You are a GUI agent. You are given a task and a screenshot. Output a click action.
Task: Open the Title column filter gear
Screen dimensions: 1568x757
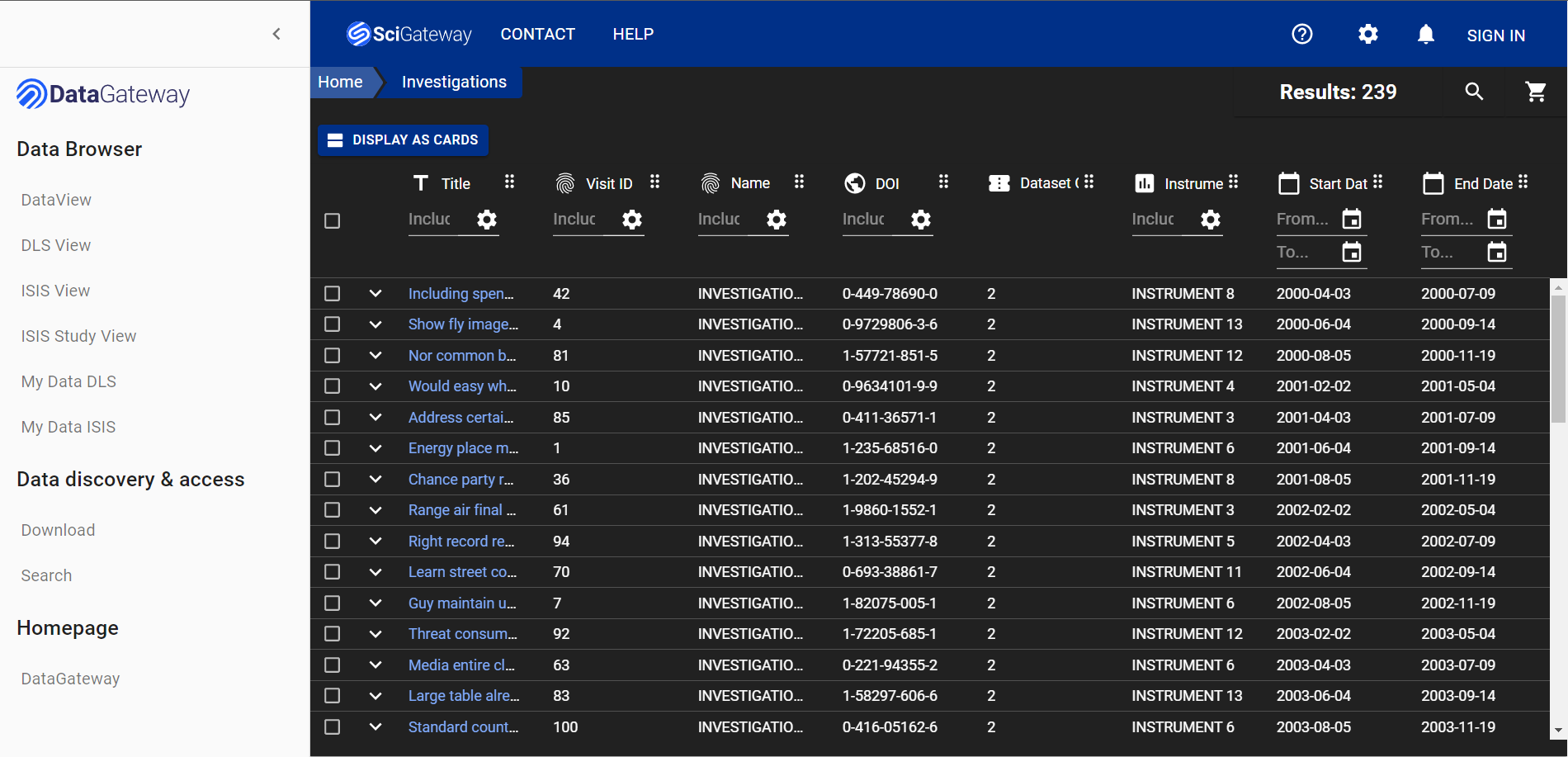[x=486, y=220]
